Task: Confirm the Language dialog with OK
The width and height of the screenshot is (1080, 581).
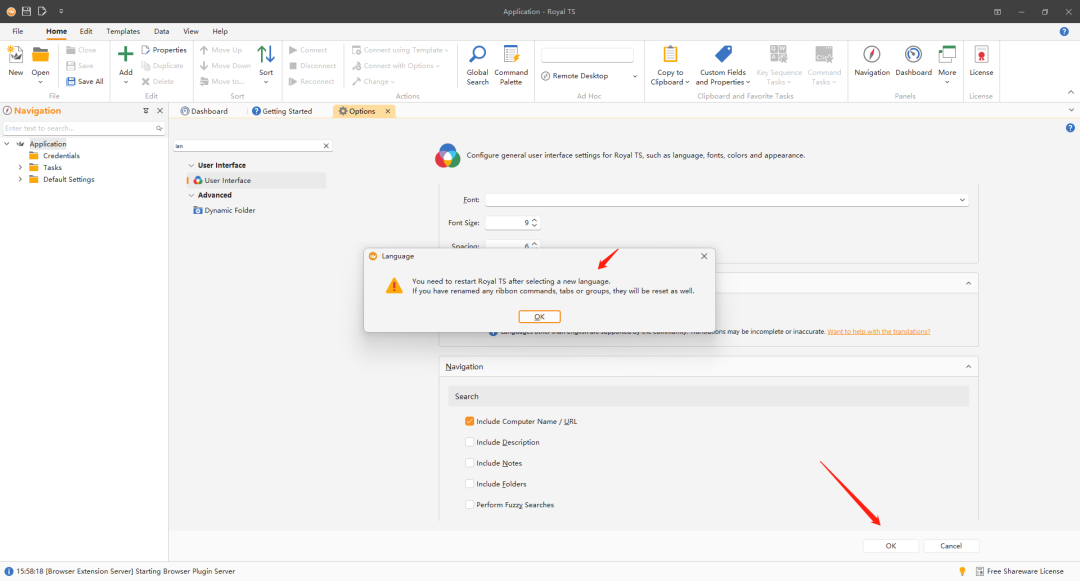Action: pyautogui.click(x=539, y=317)
